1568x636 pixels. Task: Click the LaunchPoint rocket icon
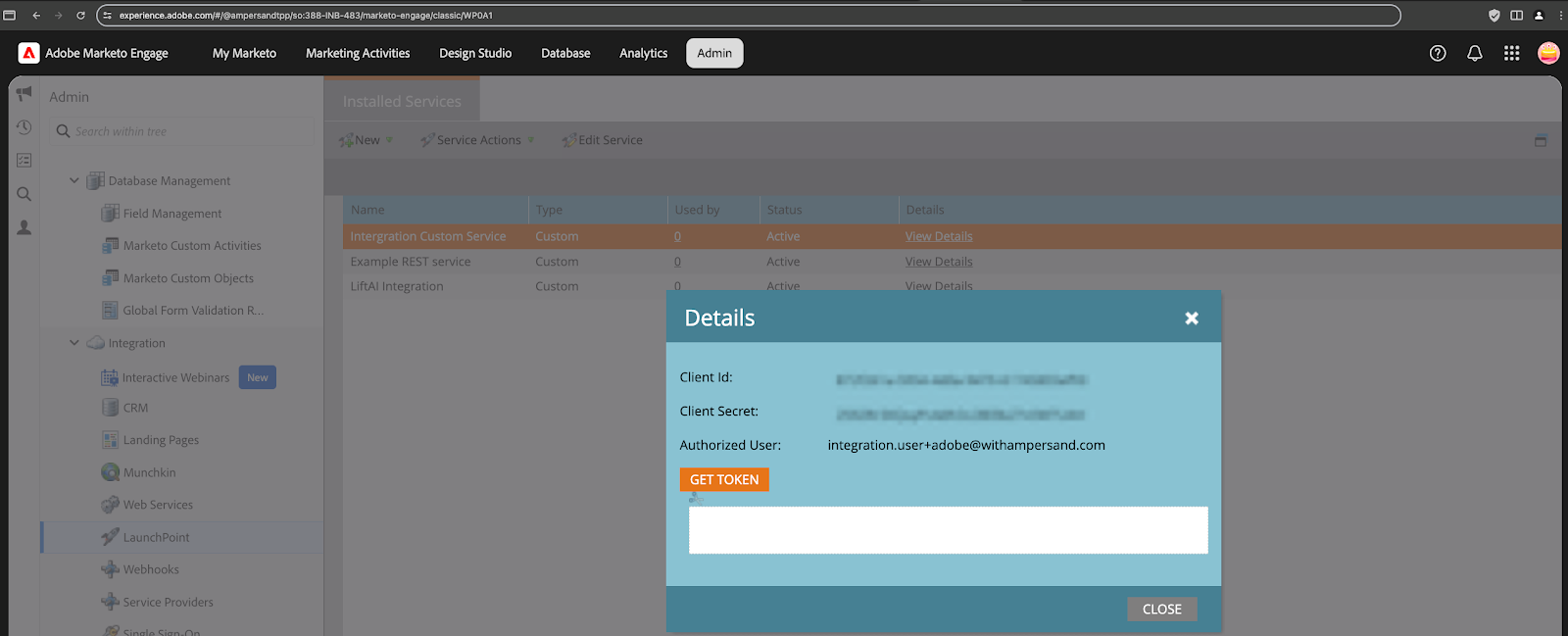tap(111, 537)
